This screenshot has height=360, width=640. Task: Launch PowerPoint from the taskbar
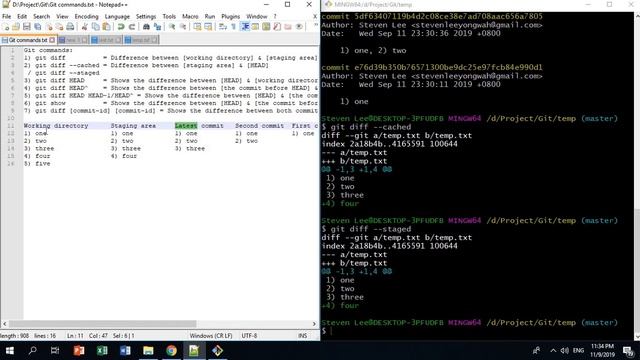[x=79, y=350]
